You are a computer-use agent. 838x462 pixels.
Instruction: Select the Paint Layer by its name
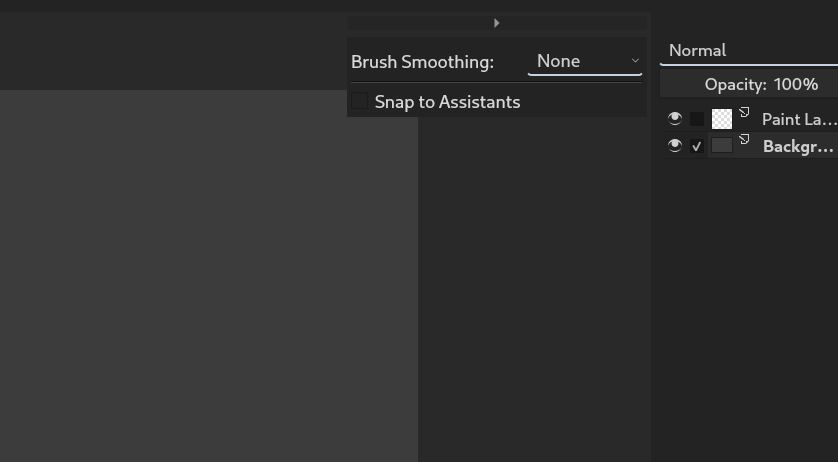[x=798, y=119]
